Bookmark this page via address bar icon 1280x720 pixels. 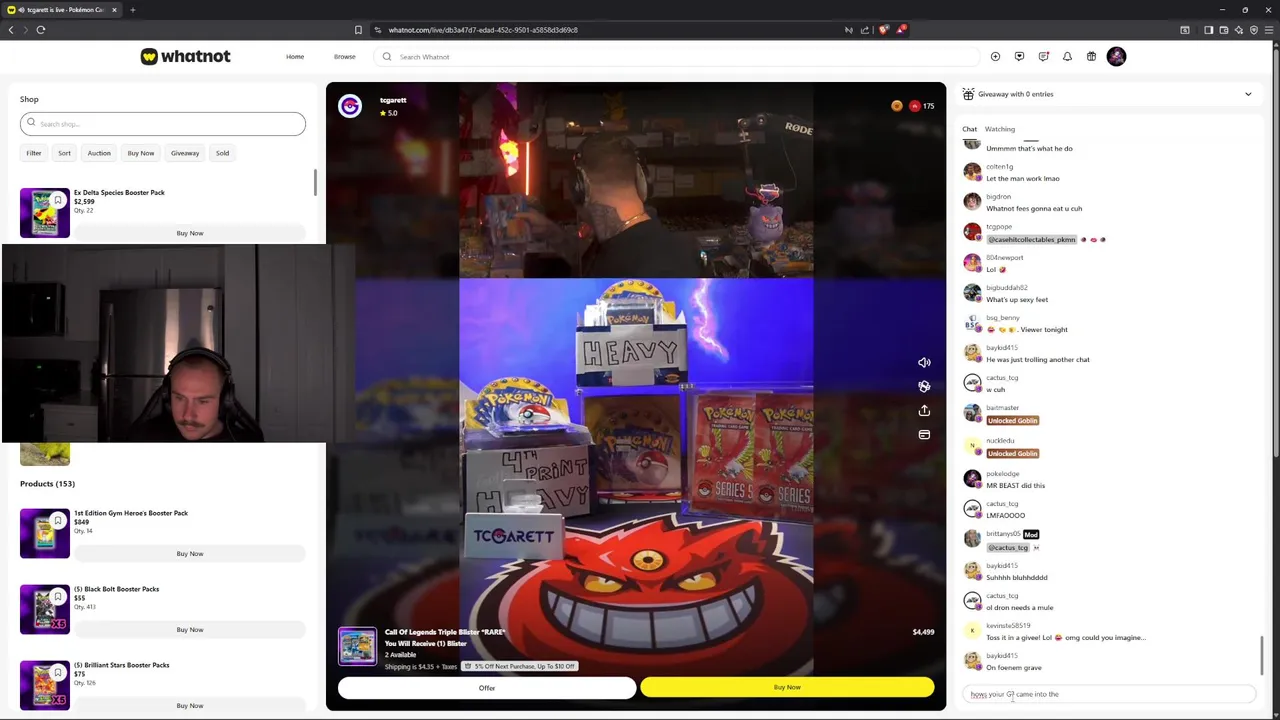358,30
